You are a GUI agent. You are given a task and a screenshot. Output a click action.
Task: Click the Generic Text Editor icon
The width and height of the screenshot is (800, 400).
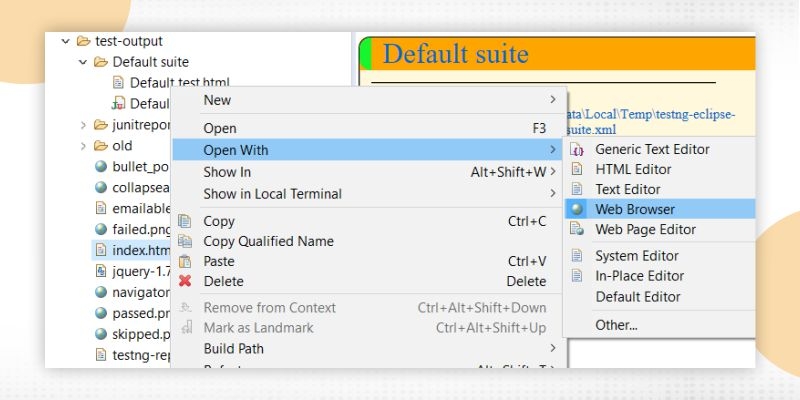576,149
